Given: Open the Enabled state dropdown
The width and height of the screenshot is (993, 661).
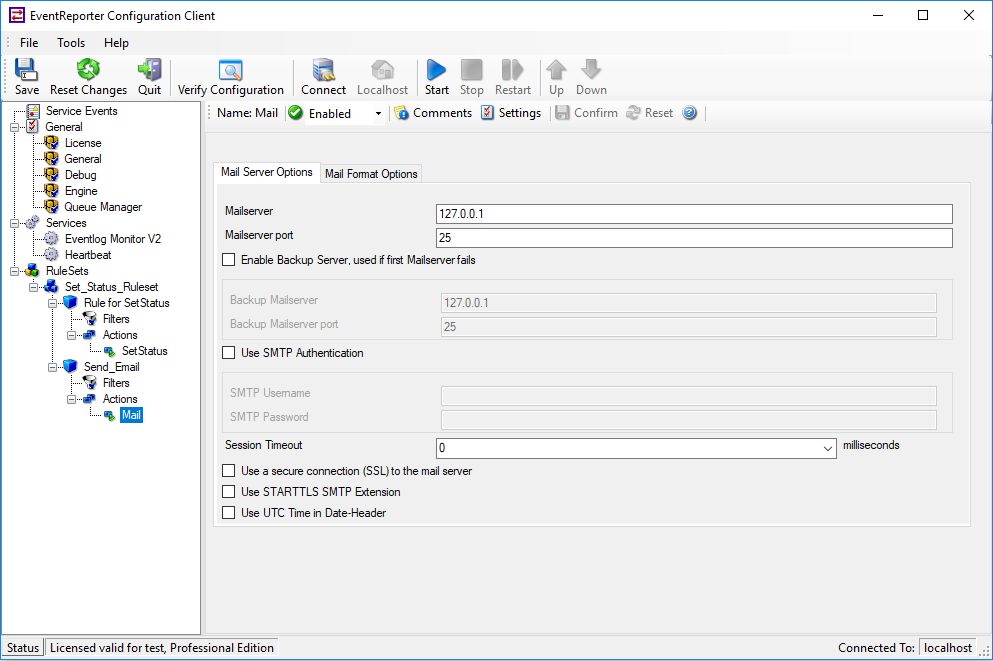Looking at the screenshot, I should point(378,114).
